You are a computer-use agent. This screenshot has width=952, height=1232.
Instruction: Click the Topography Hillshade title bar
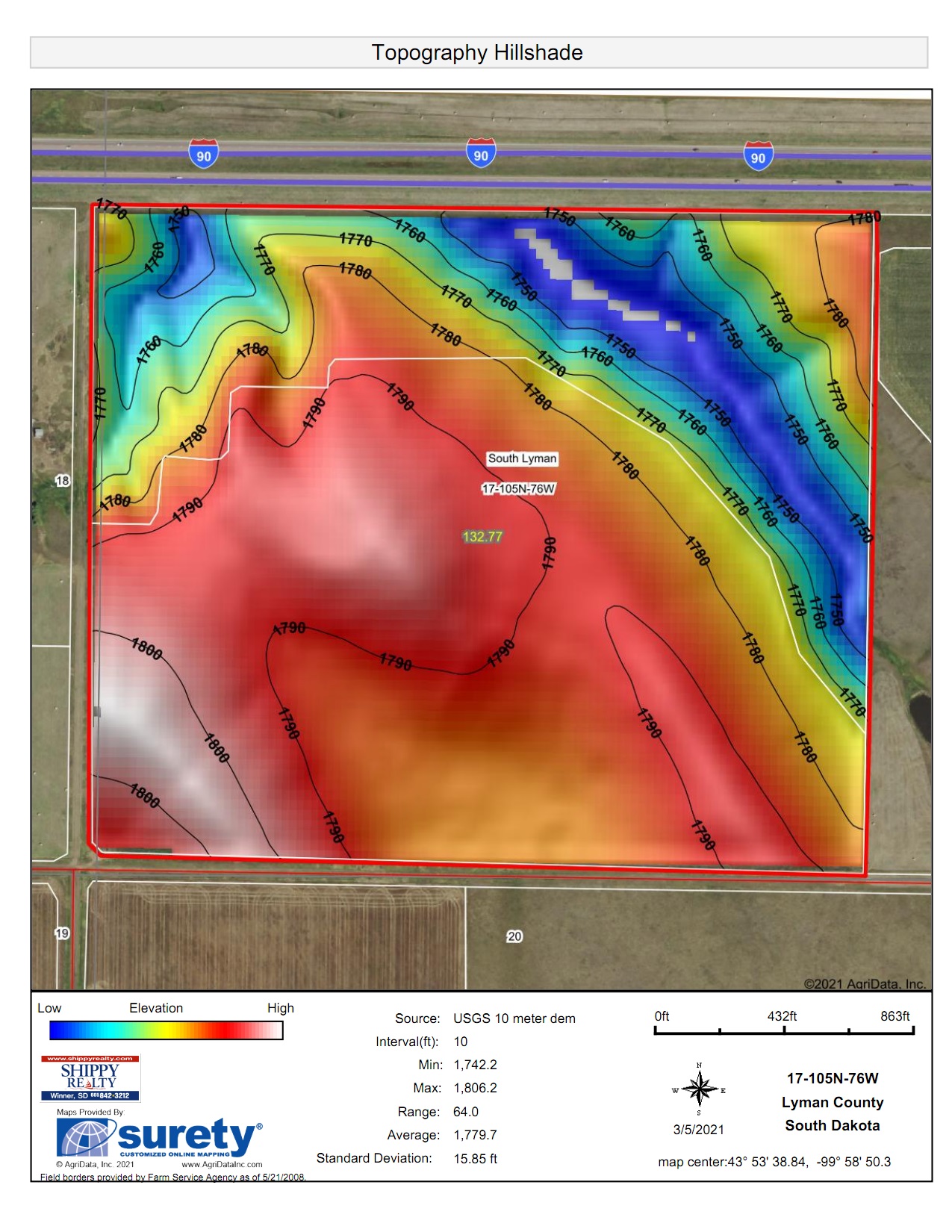[478, 53]
